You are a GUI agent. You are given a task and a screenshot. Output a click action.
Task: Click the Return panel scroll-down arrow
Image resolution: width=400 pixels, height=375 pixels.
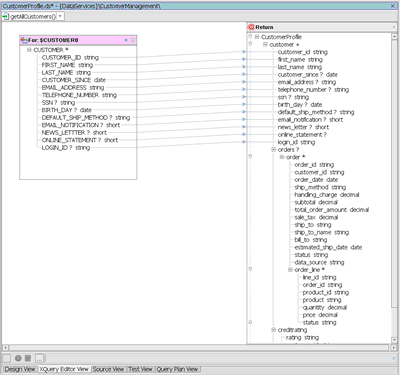394,340
